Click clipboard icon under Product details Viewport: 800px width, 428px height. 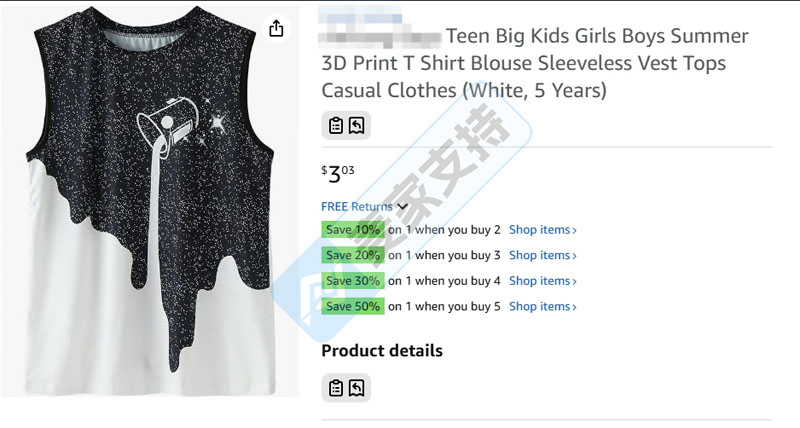click(336, 388)
